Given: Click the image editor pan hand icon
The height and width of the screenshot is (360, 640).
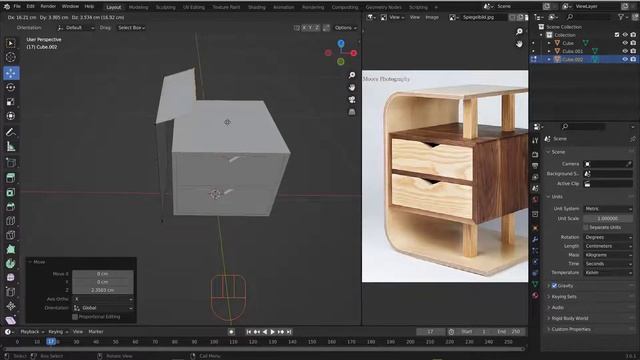Looking at the screenshot, I should (x=519, y=44).
